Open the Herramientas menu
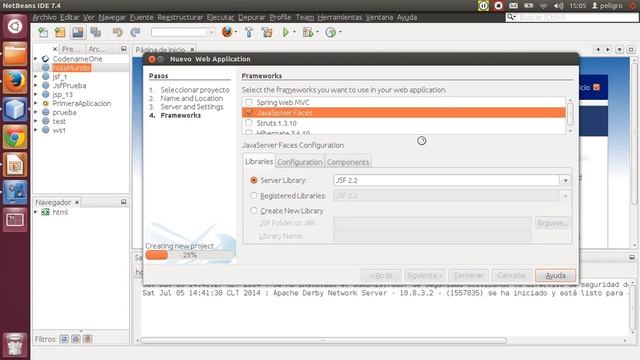Screen dimensions: 640x360 click(x=340, y=17)
